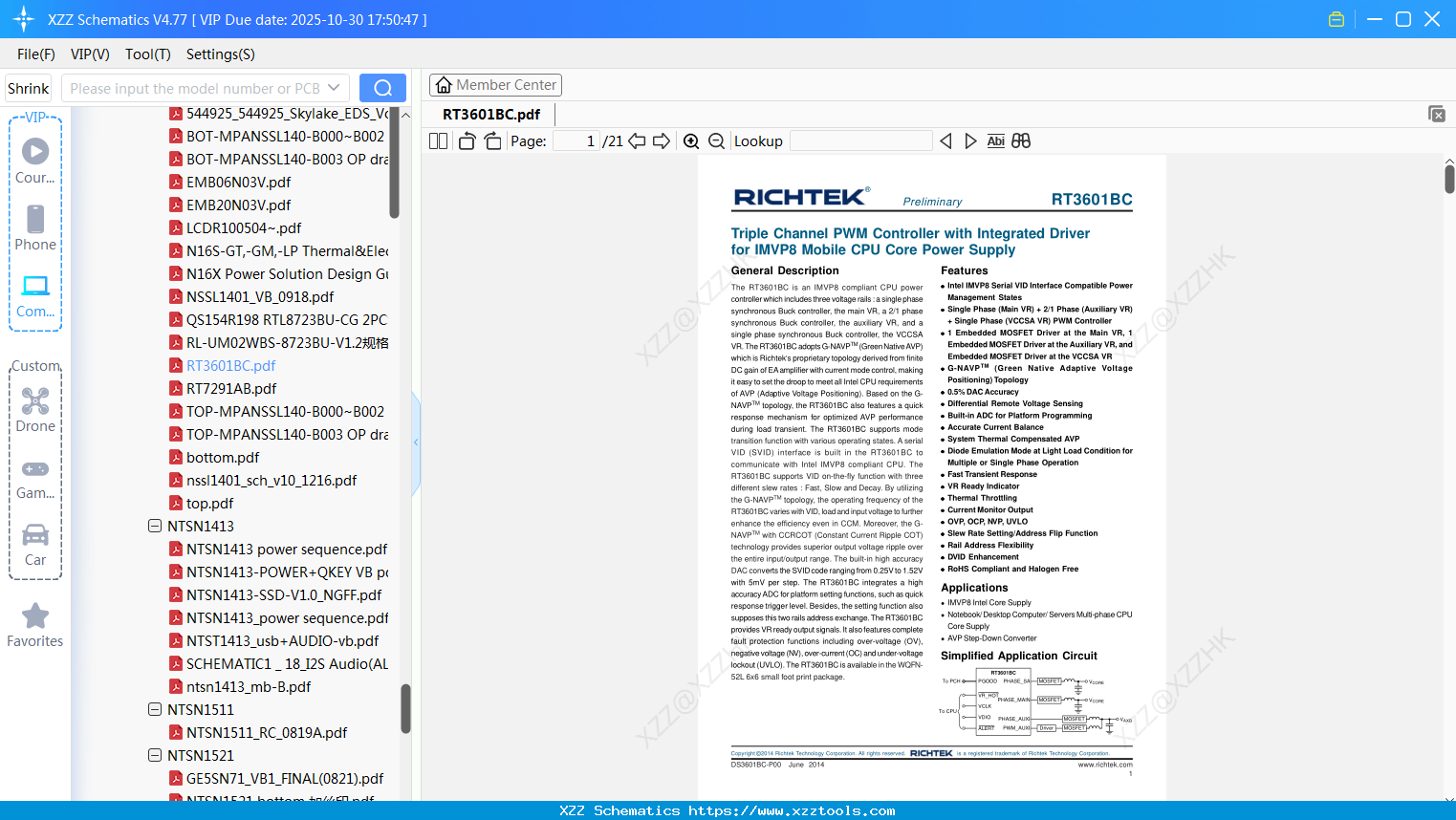Screen dimensions: 1456x820
Task: Rotate the page counterclockwise
Action: coord(467,141)
